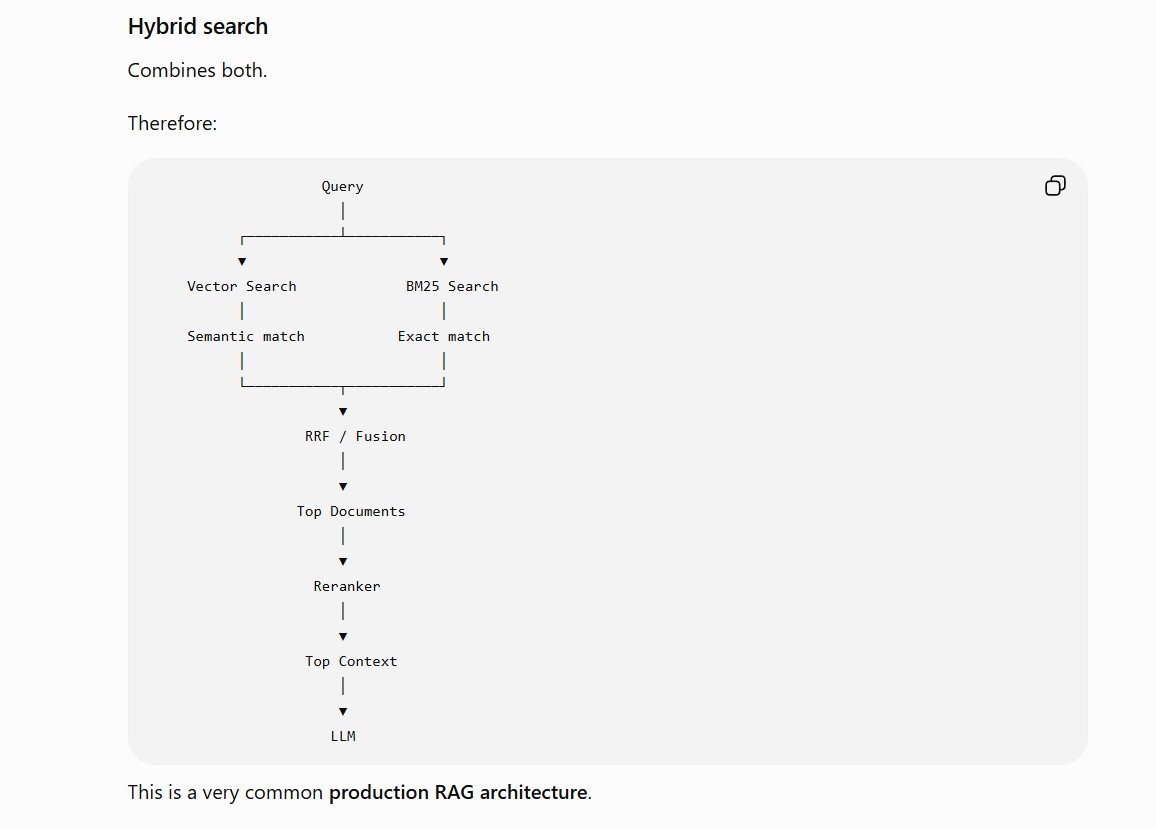Select the LLM node at bottom

[x=343, y=736]
